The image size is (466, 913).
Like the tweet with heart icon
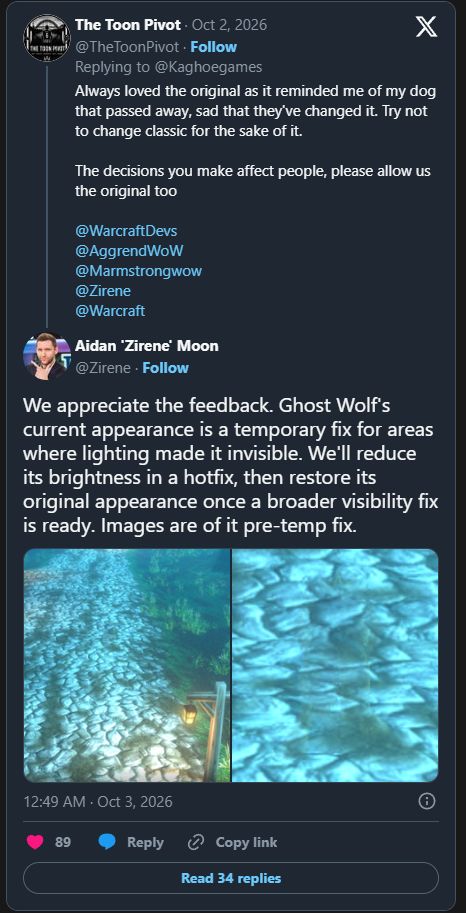tap(36, 842)
